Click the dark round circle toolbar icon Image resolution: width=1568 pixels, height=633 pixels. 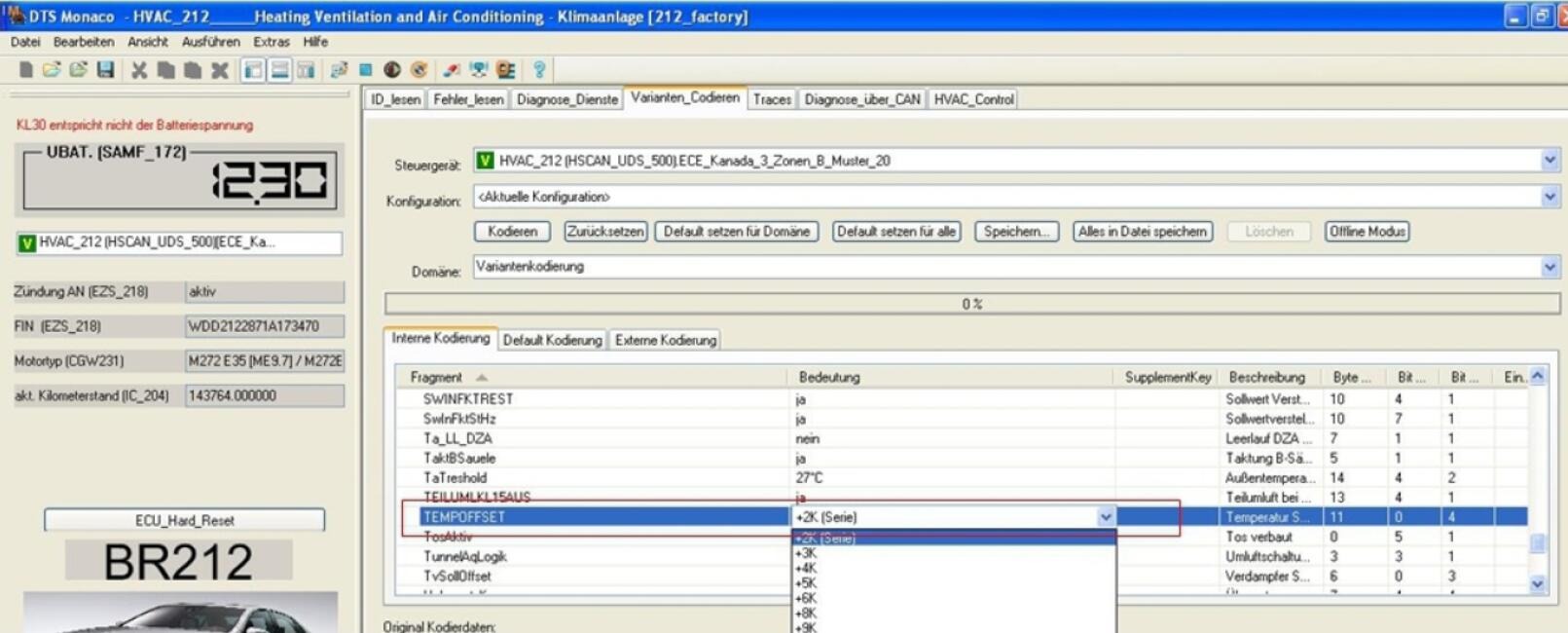pos(392,70)
